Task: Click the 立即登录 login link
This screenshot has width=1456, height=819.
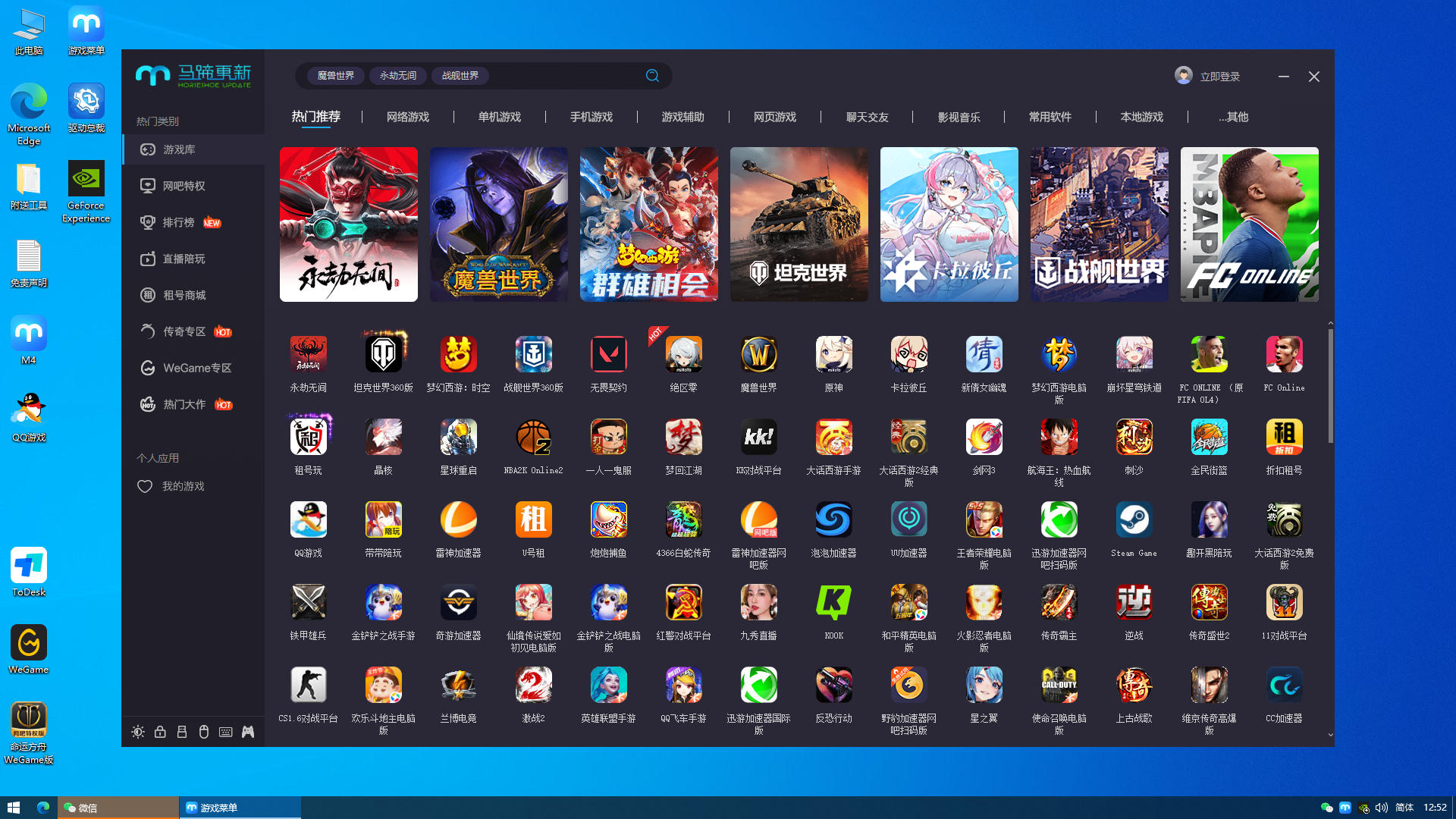Action: 1220,77
